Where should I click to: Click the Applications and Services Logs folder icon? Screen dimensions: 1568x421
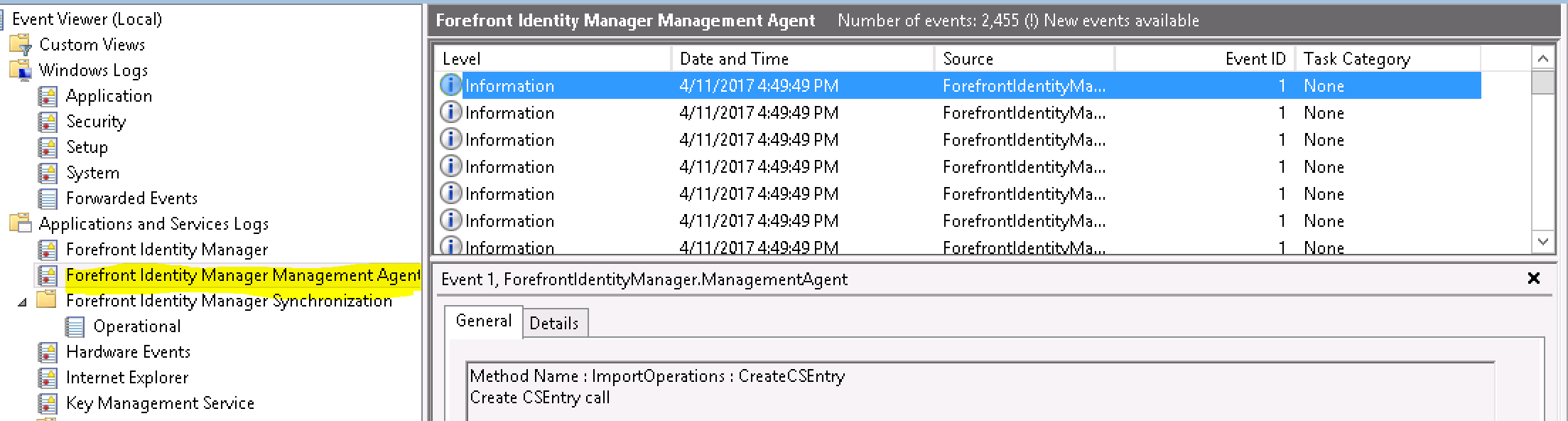click(x=21, y=223)
